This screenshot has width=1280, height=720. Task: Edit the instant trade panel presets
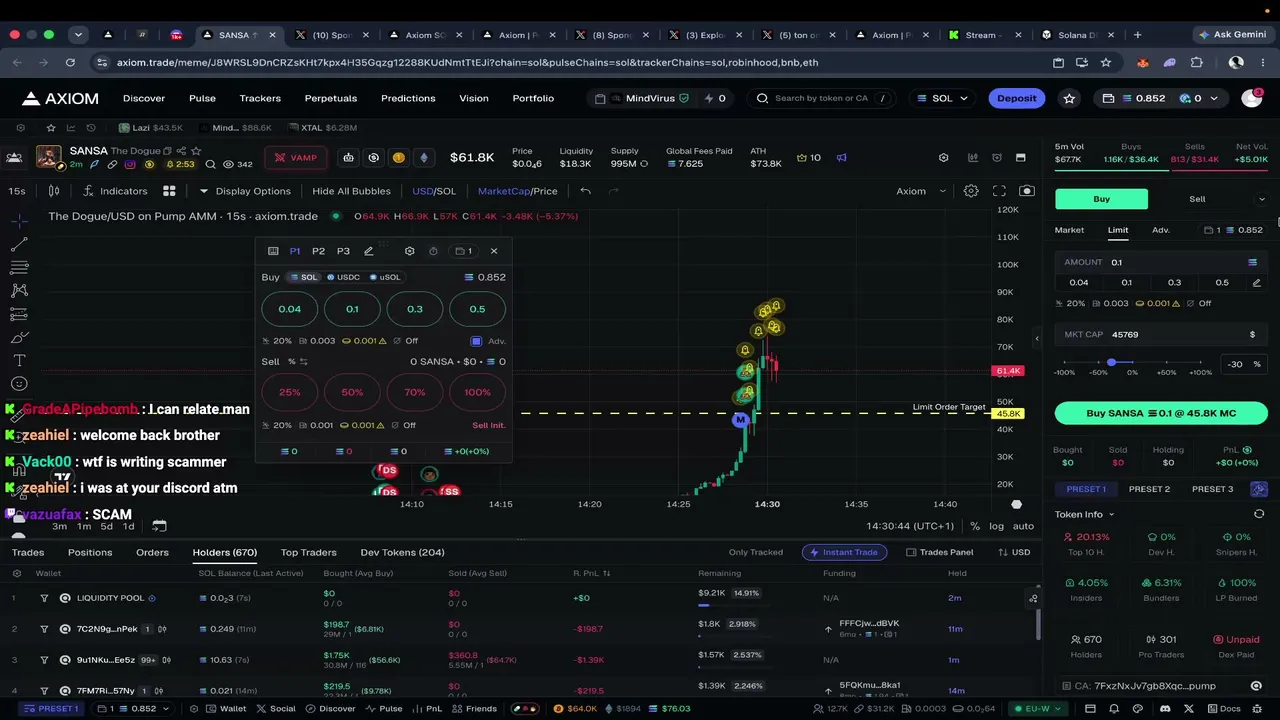pyautogui.click(x=369, y=251)
